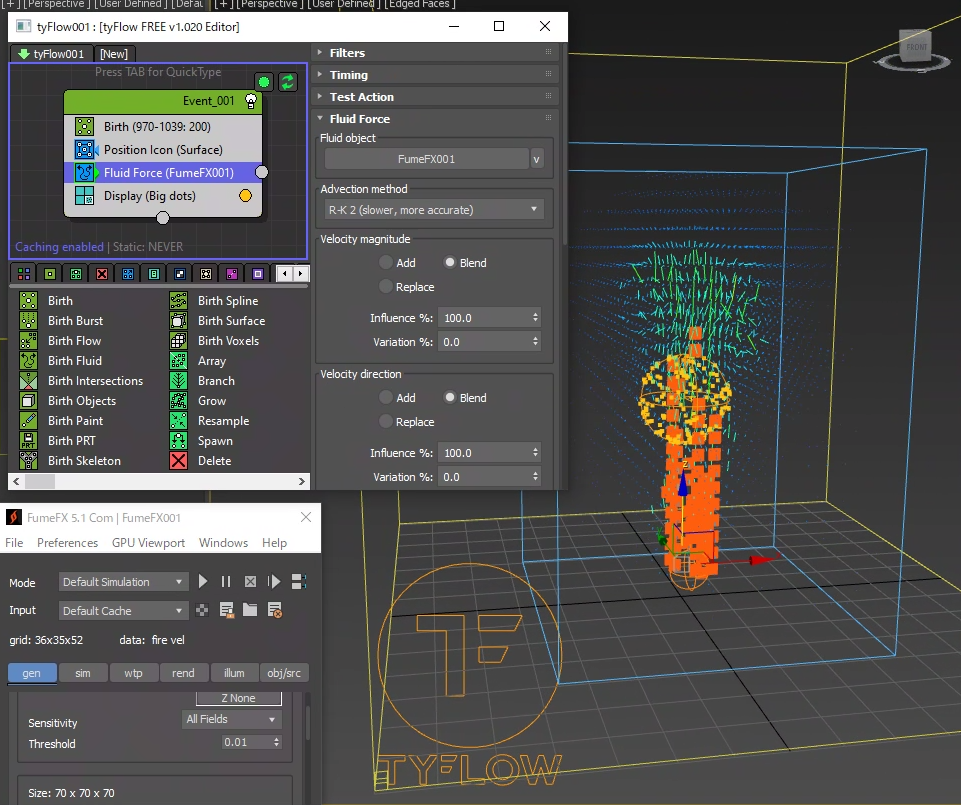This screenshot has height=805, width=961.
Task: Select the purple operator category icon
Action: [258, 274]
